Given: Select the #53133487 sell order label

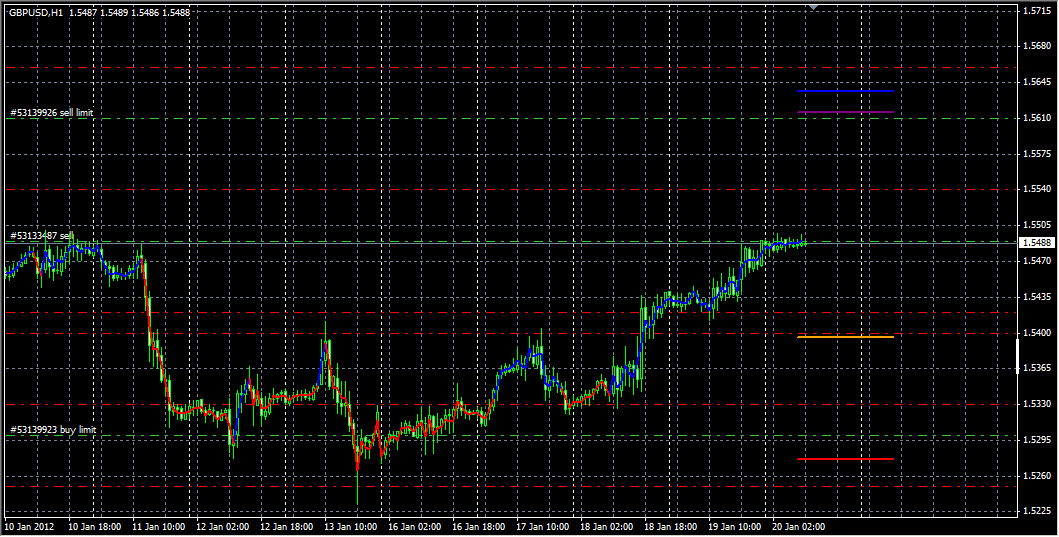Looking at the screenshot, I should click(x=42, y=236).
